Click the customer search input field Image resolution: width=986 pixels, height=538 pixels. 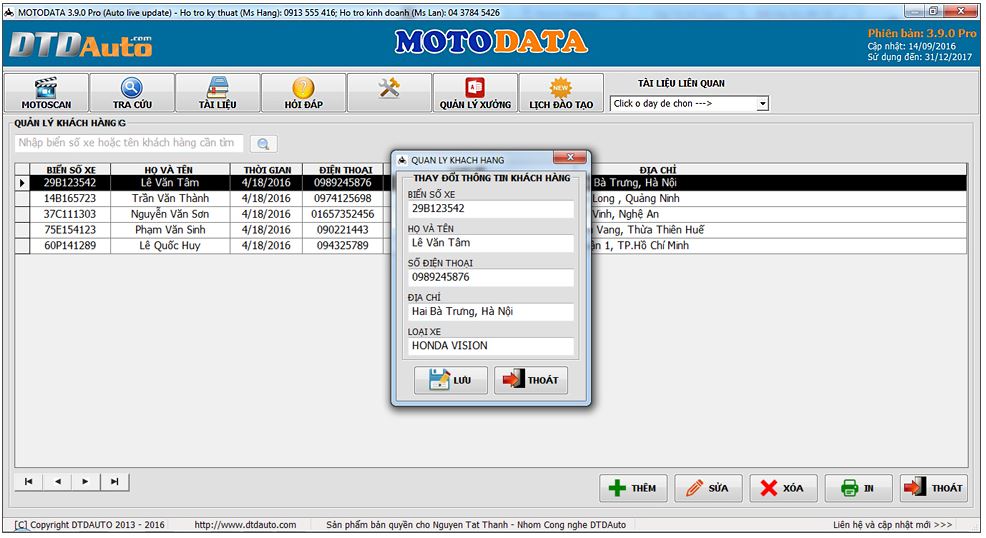pyautogui.click(x=129, y=143)
